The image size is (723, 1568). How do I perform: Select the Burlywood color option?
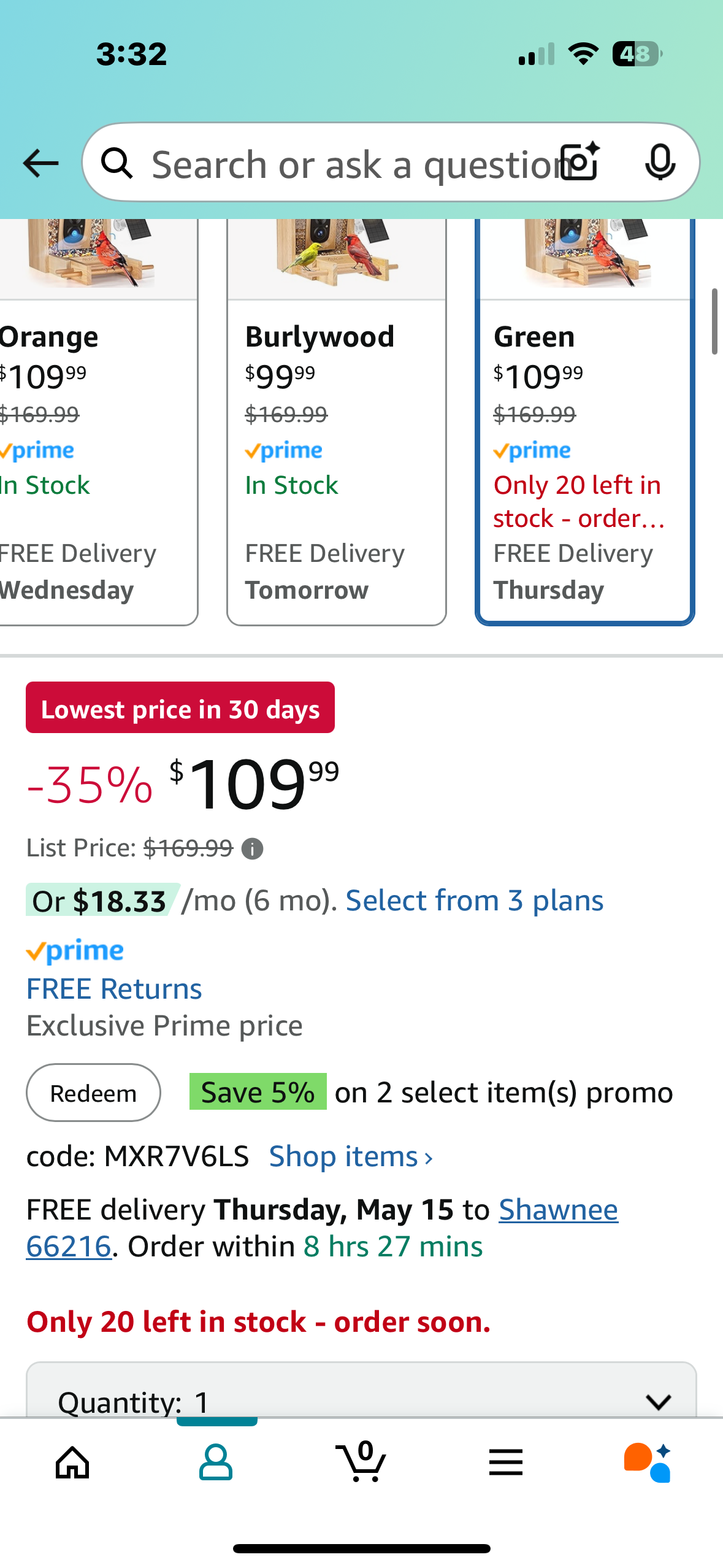(x=337, y=422)
